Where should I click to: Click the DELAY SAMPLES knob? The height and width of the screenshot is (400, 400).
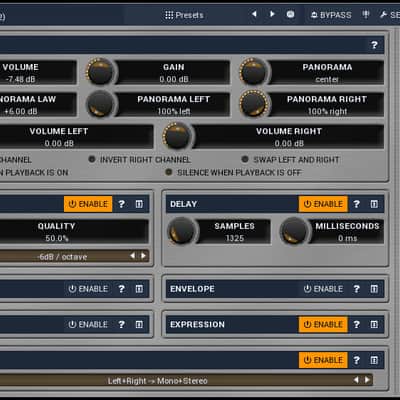pos(182,231)
